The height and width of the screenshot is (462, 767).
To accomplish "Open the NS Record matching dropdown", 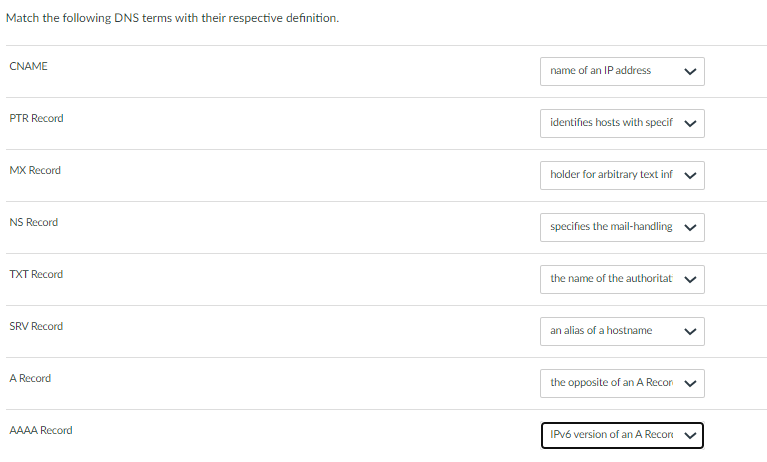I will click(x=621, y=227).
